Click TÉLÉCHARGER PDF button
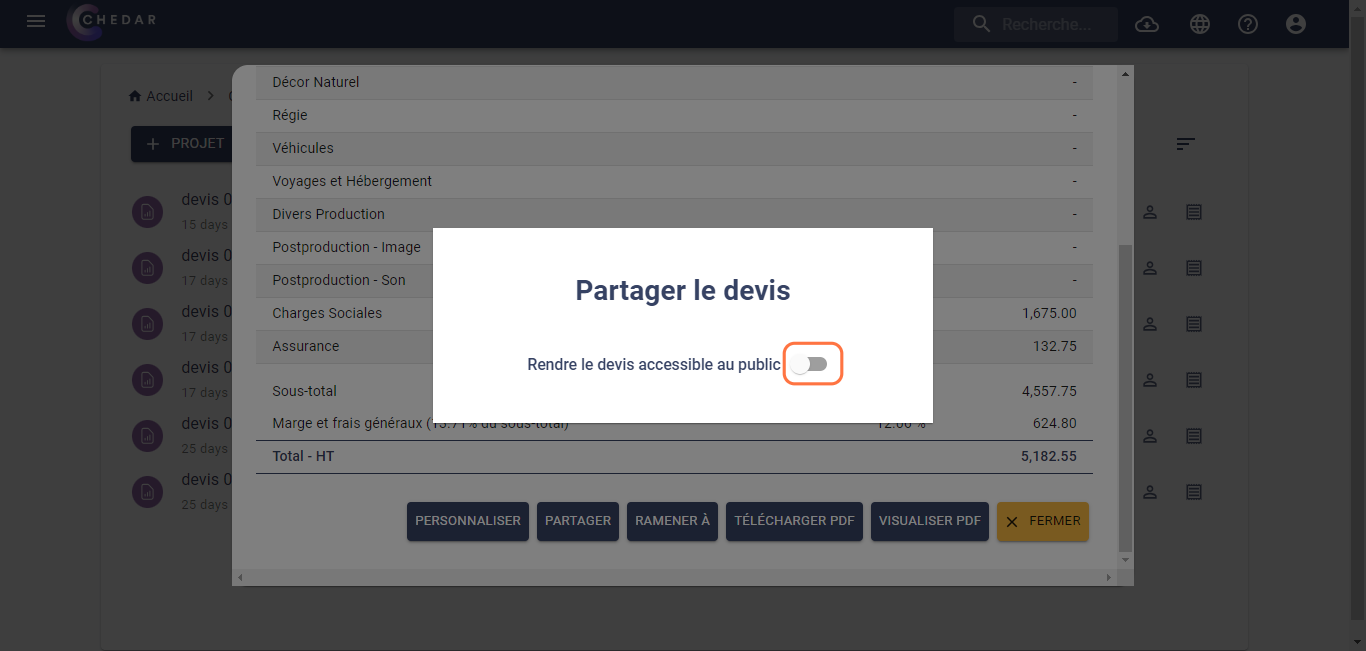 (x=794, y=521)
